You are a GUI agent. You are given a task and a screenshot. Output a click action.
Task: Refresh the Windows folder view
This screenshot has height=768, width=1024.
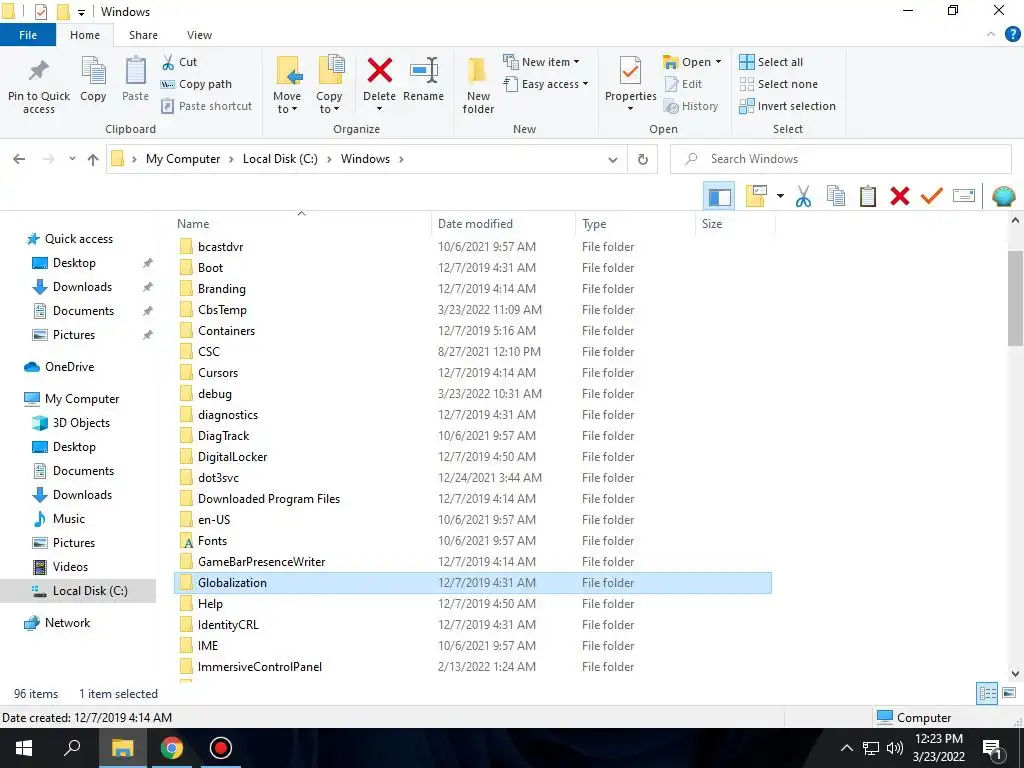(643, 159)
